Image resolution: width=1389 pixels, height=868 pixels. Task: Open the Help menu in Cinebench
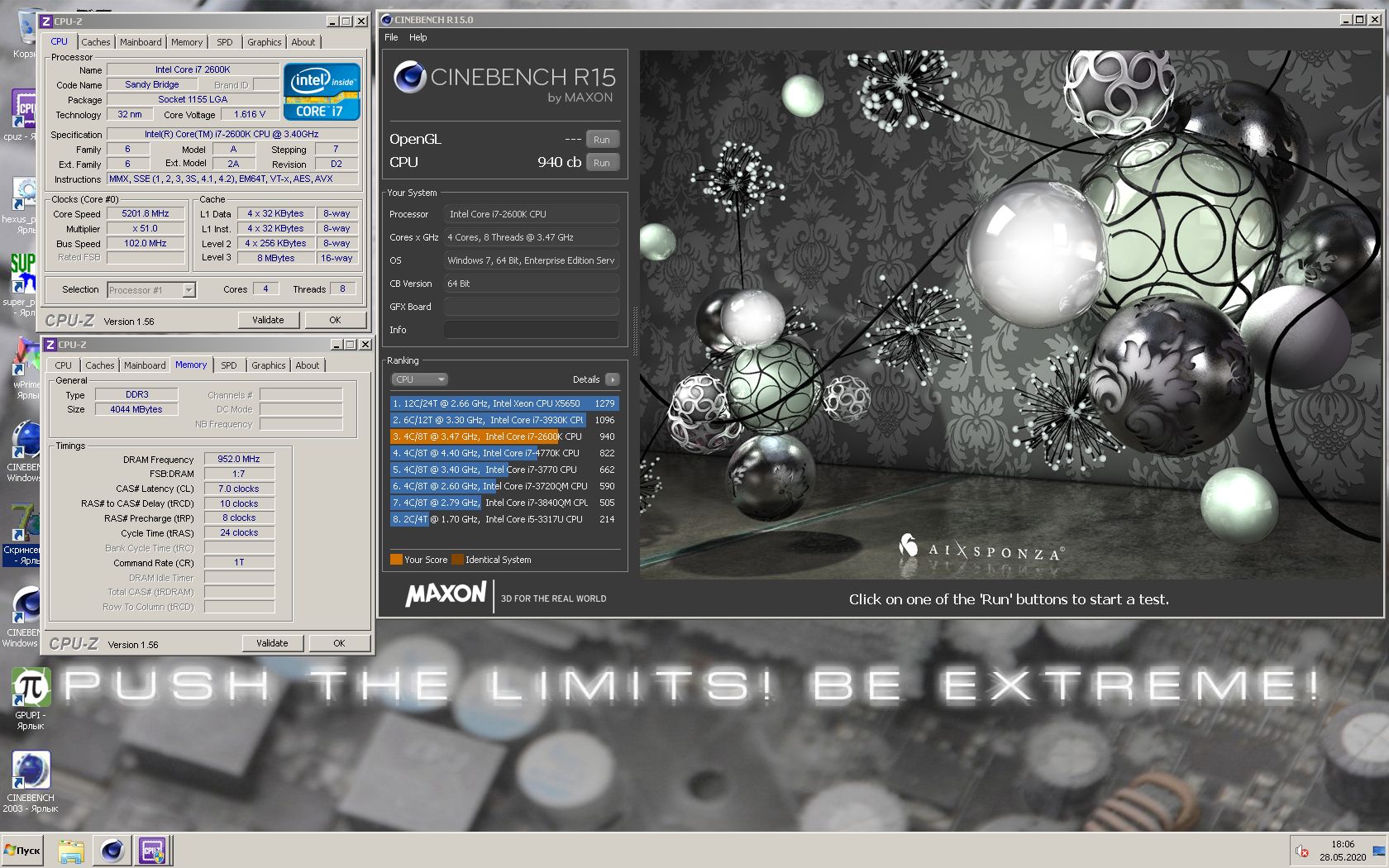tap(418, 37)
